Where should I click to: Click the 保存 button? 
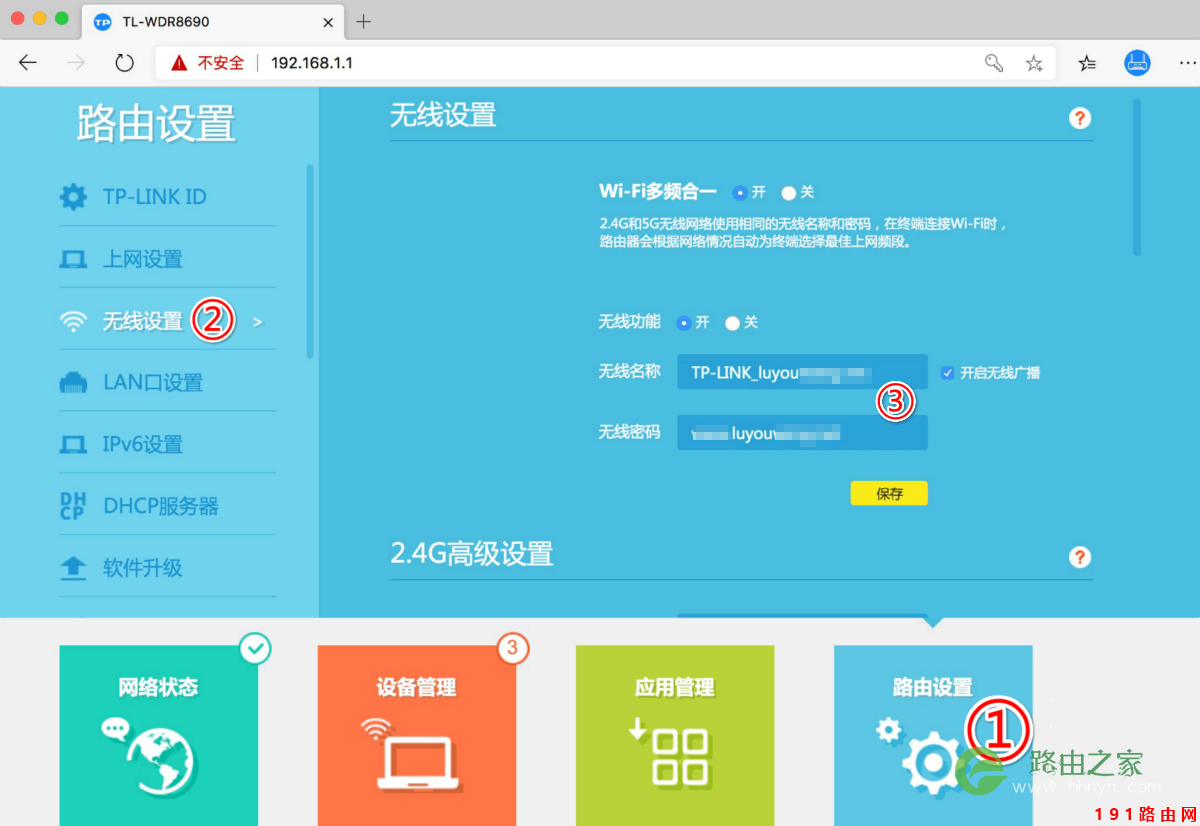point(888,493)
